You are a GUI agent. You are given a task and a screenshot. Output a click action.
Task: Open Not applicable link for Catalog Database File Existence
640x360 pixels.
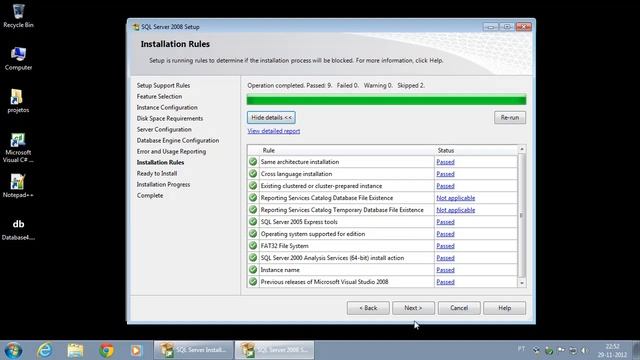(x=456, y=198)
